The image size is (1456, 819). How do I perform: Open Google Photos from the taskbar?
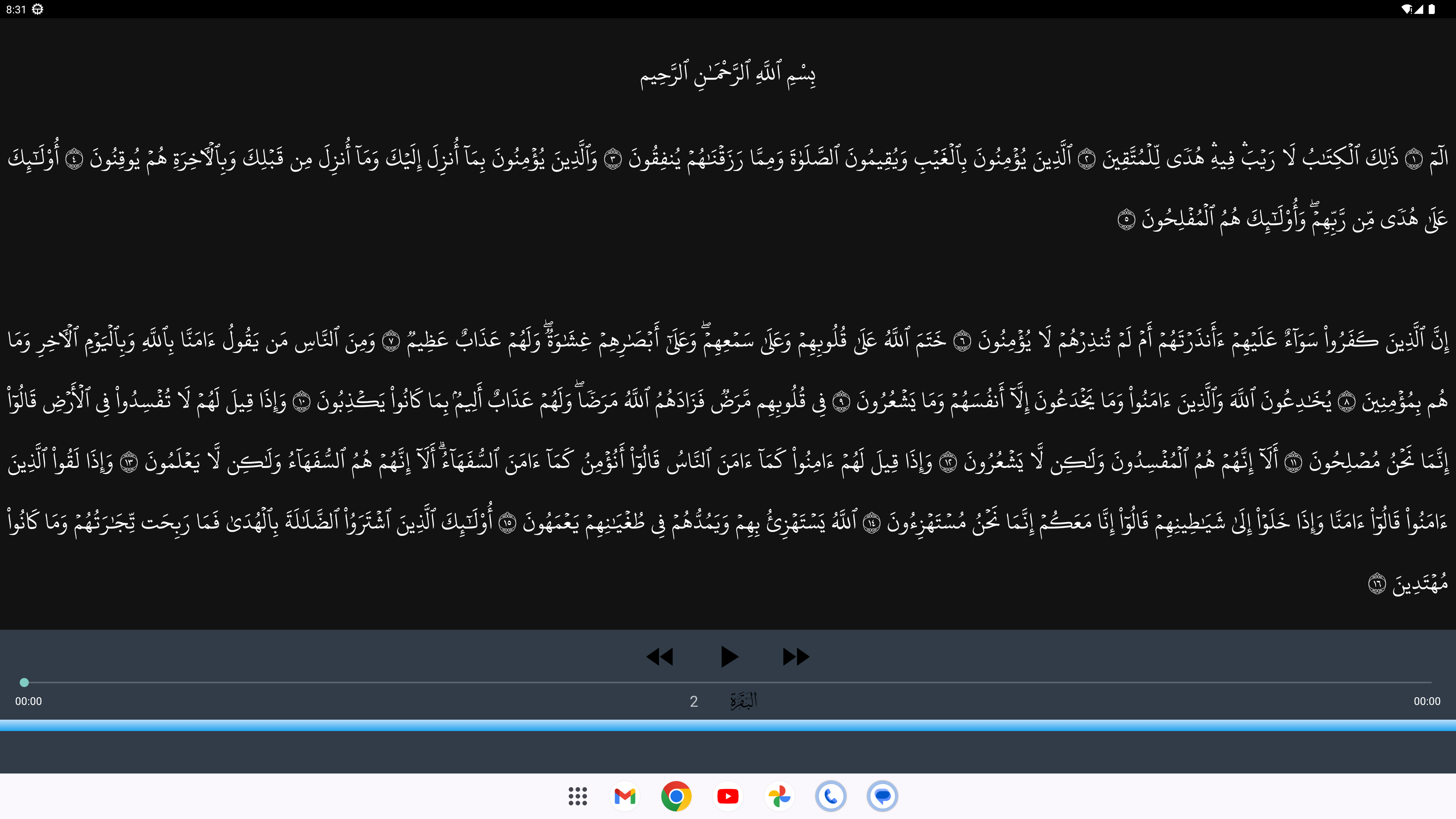(780, 796)
